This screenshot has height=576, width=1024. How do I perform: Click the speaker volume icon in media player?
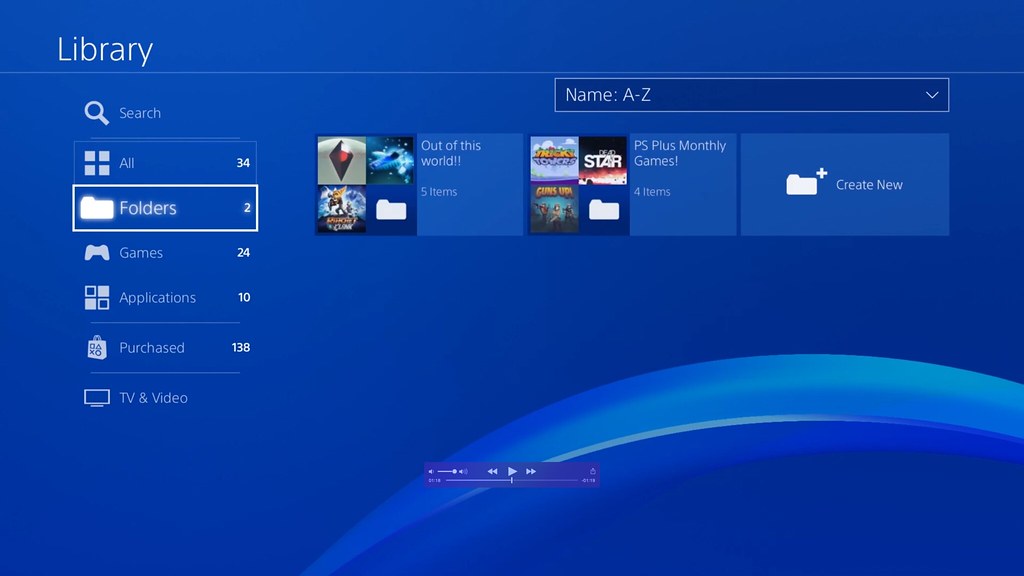(x=431, y=471)
